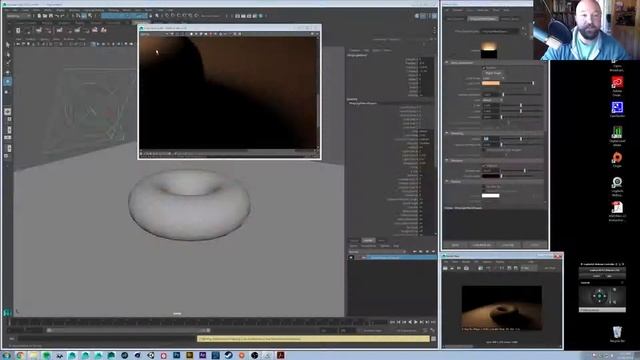This screenshot has height=360, width=640.
Task: Activate the Move tool in toolbox
Action: [7, 72]
